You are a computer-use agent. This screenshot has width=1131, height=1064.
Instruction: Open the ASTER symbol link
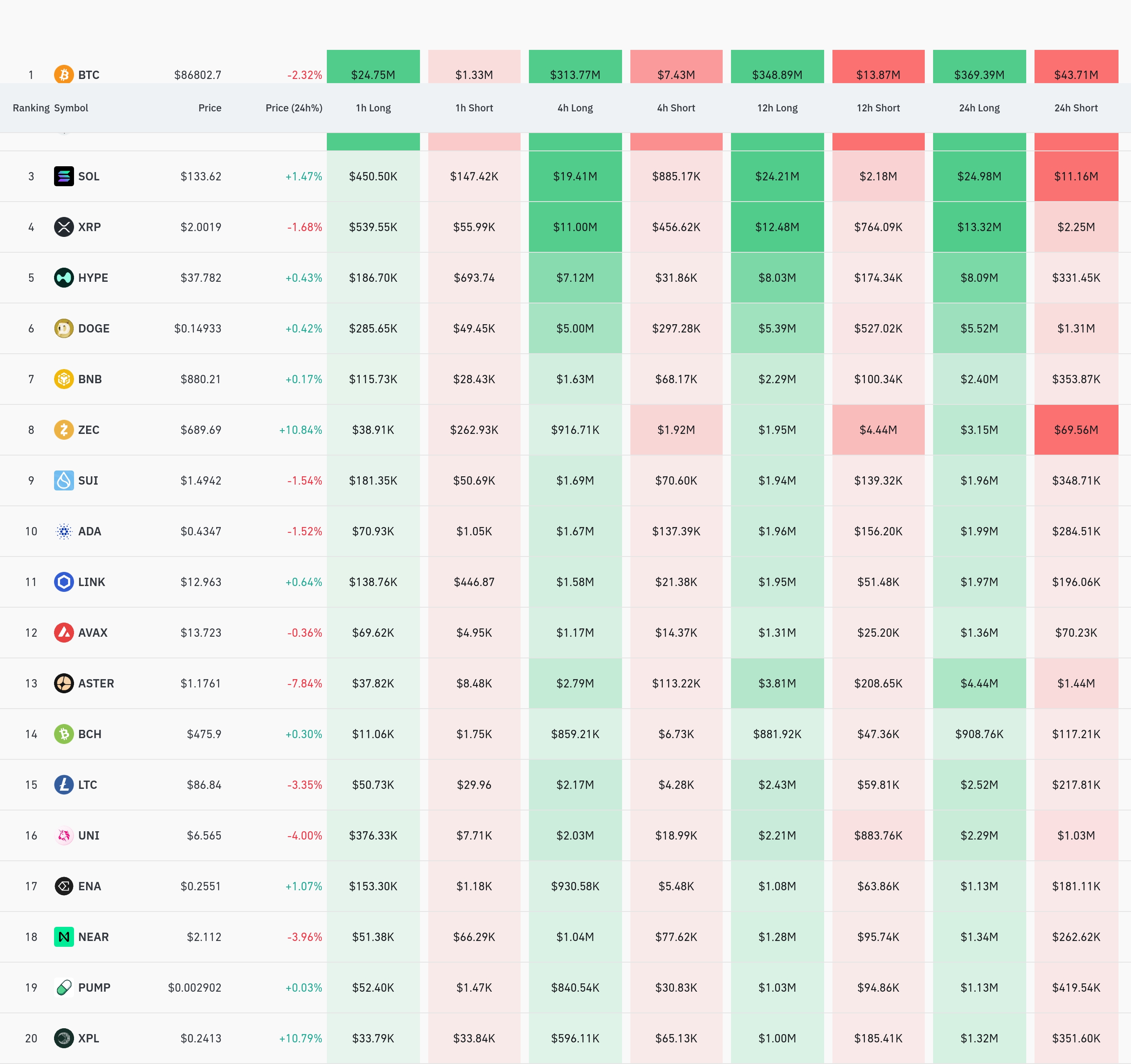click(96, 683)
